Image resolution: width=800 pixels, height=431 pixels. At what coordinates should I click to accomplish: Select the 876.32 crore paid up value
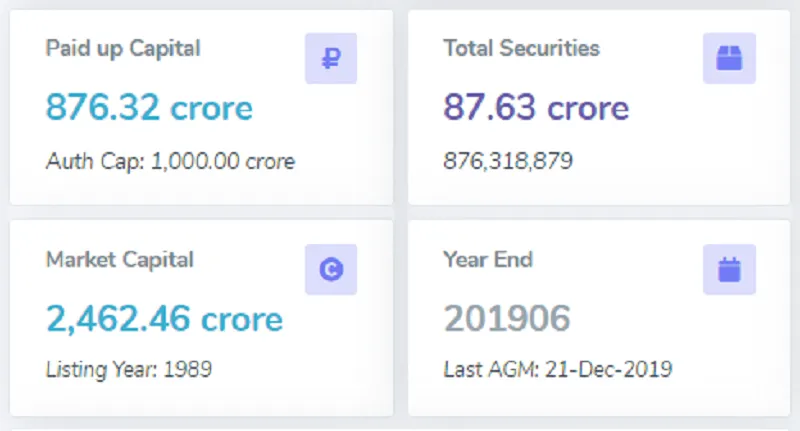click(149, 108)
